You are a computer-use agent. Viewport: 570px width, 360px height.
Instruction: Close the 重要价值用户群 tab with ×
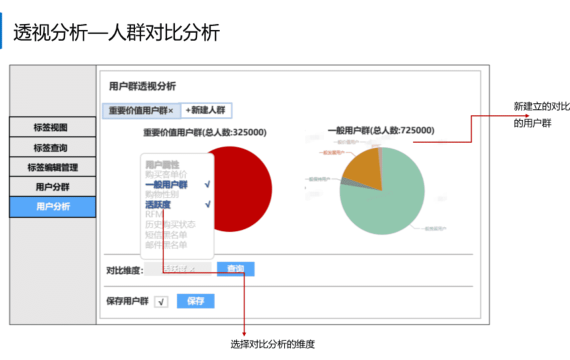171,111
